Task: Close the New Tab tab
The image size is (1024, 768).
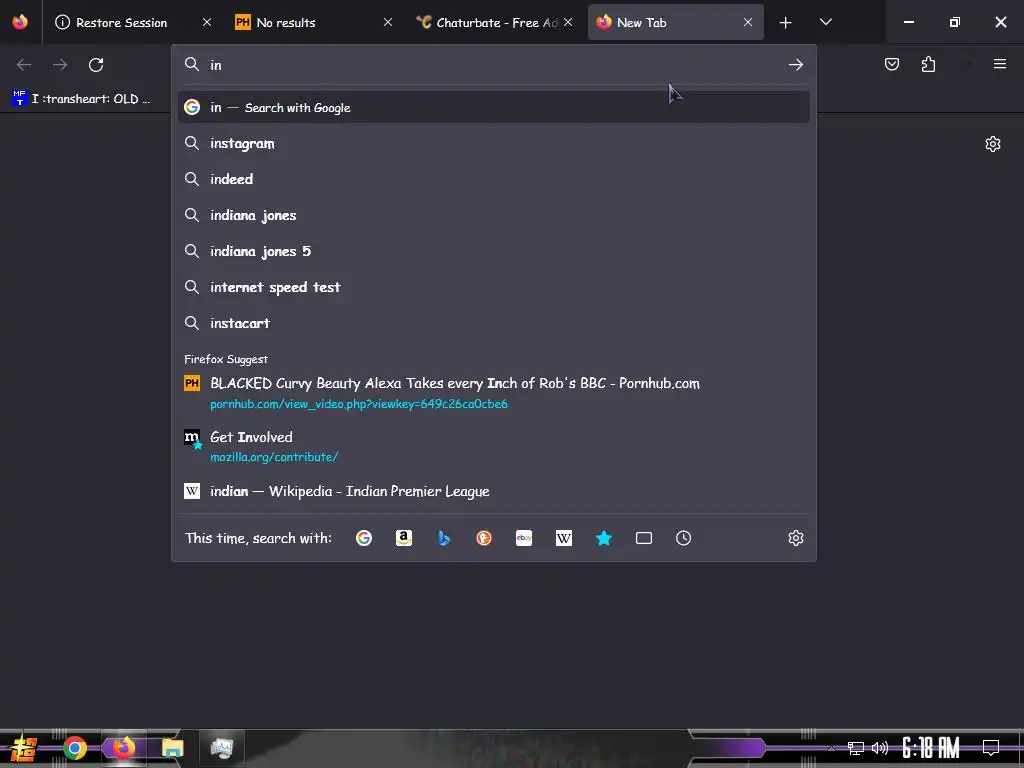Action: click(x=748, y=23)
